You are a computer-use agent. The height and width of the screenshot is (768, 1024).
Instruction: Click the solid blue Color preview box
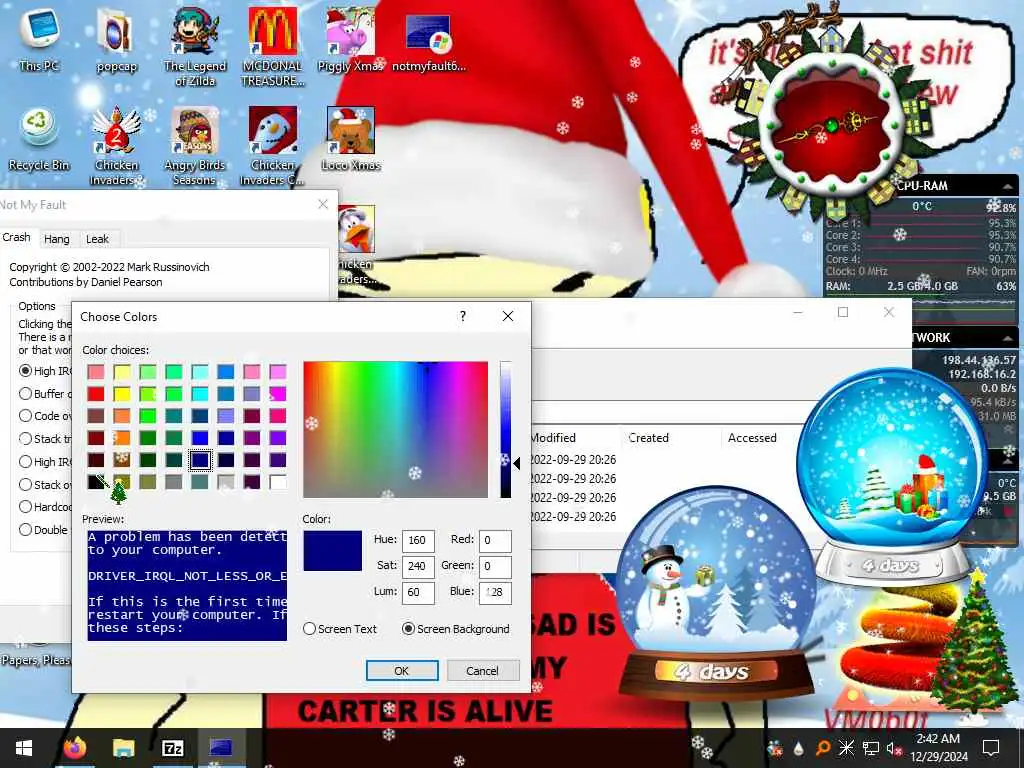tap(332, 551)
